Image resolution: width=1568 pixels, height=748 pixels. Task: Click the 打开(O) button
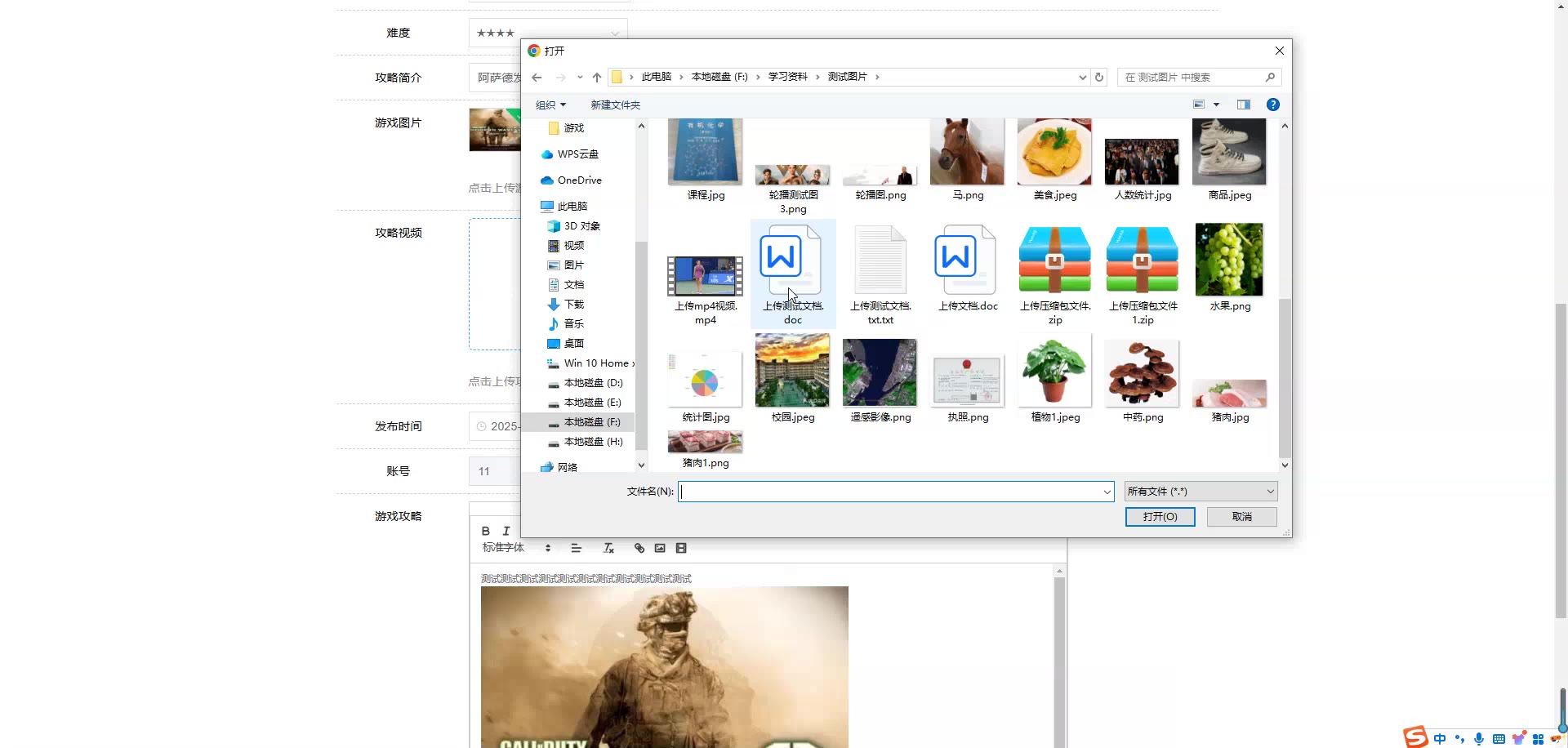1160,517
